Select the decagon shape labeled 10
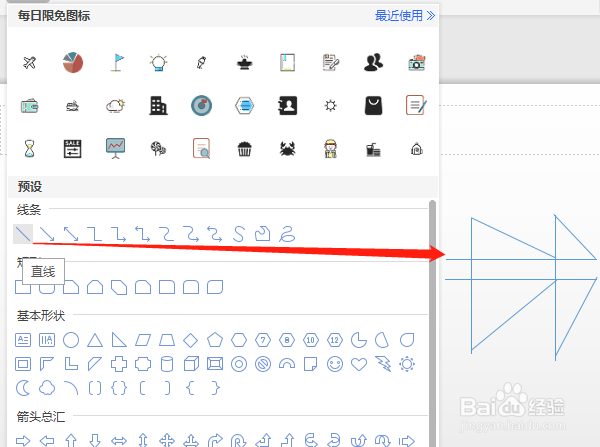This screenshot has width=600, height=447. pyautogui.click(x=311, y=340)
